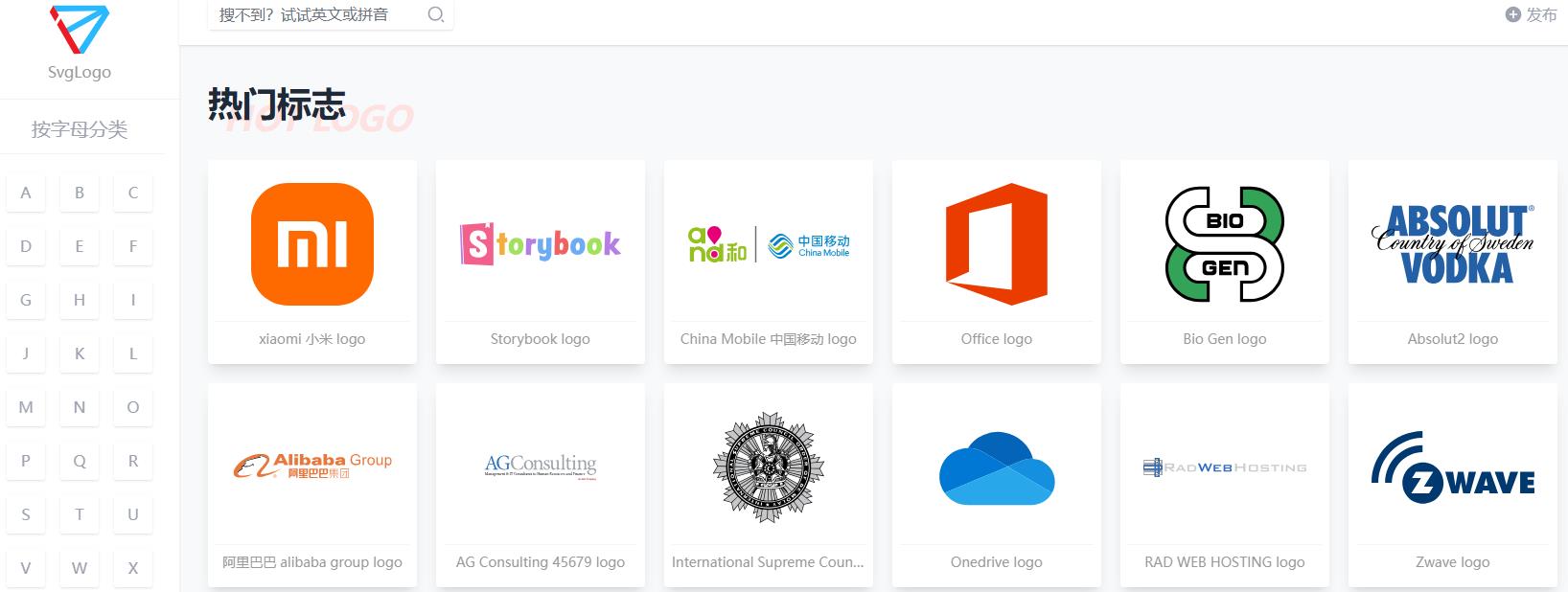
Task: Click the 'Onedrive logo' caption
Action: (997, 562)
